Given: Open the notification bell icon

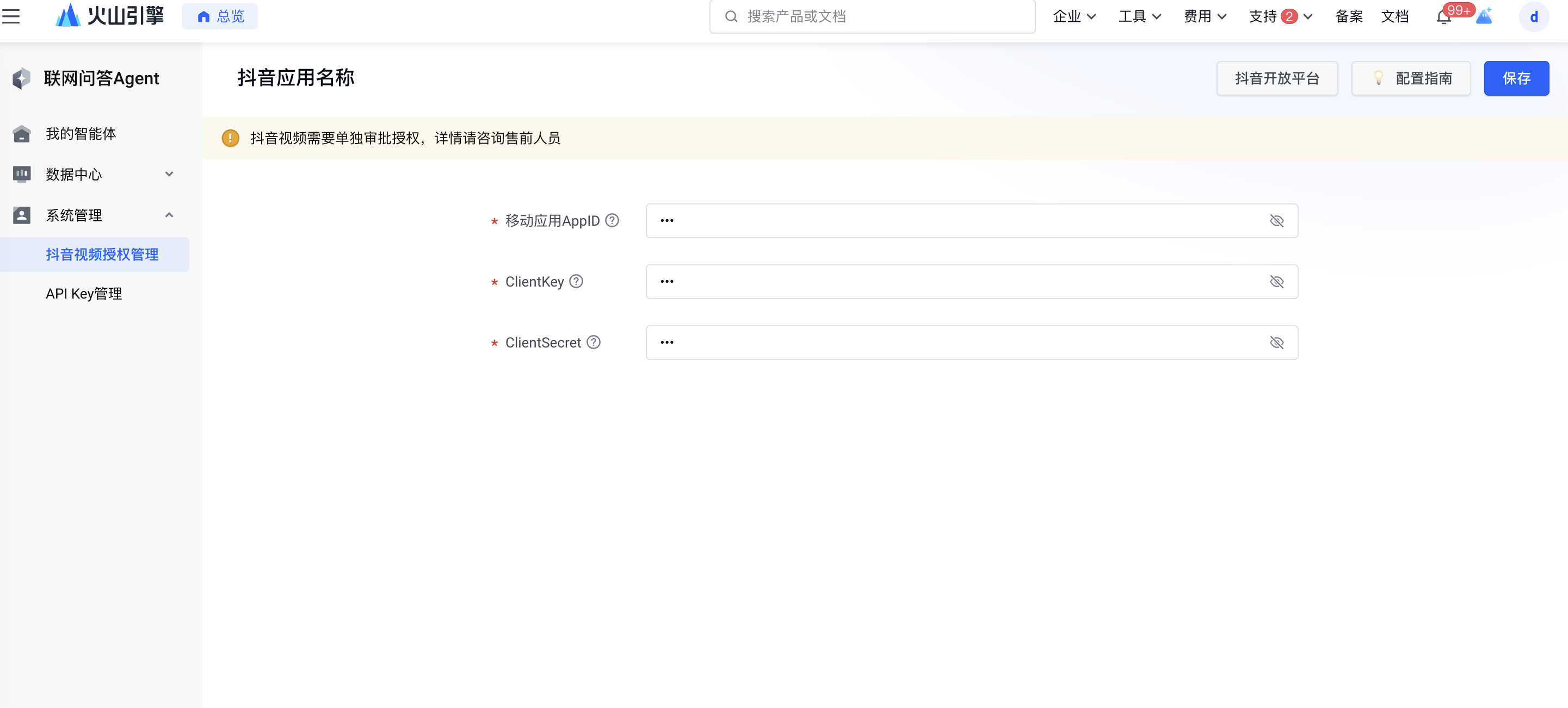Looking at the screenshot, I should [1443, 17].
